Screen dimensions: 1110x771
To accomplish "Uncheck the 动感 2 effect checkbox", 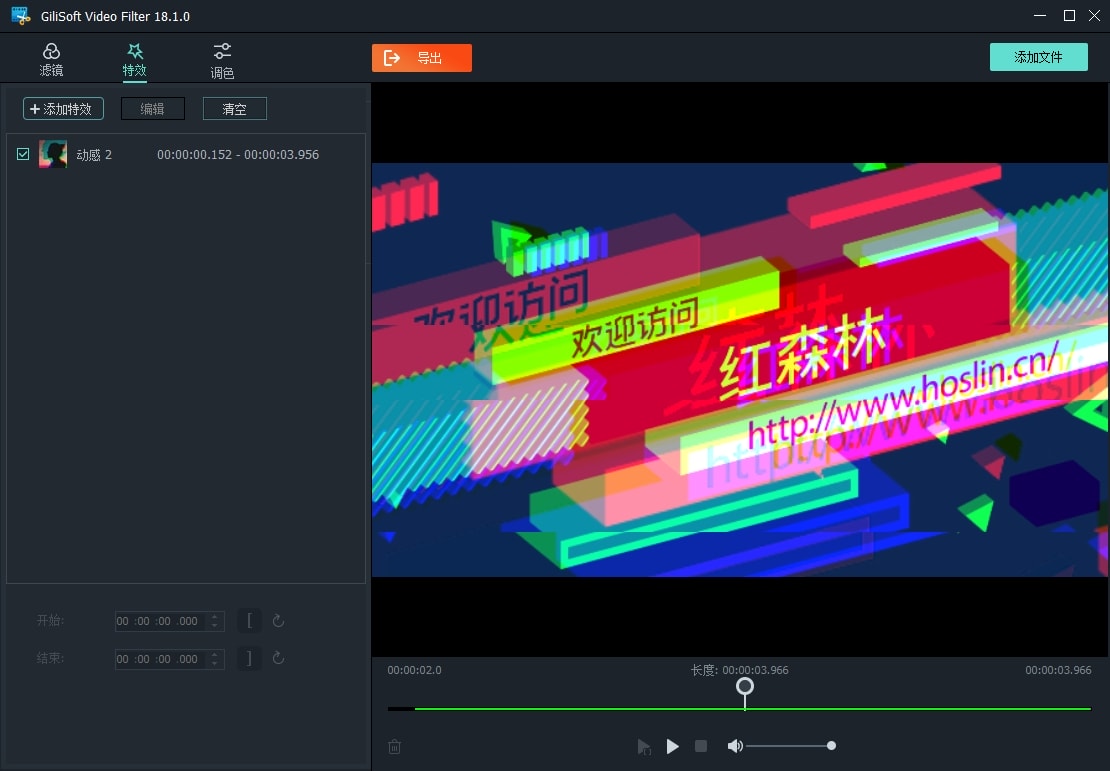I will click(23, 154).
